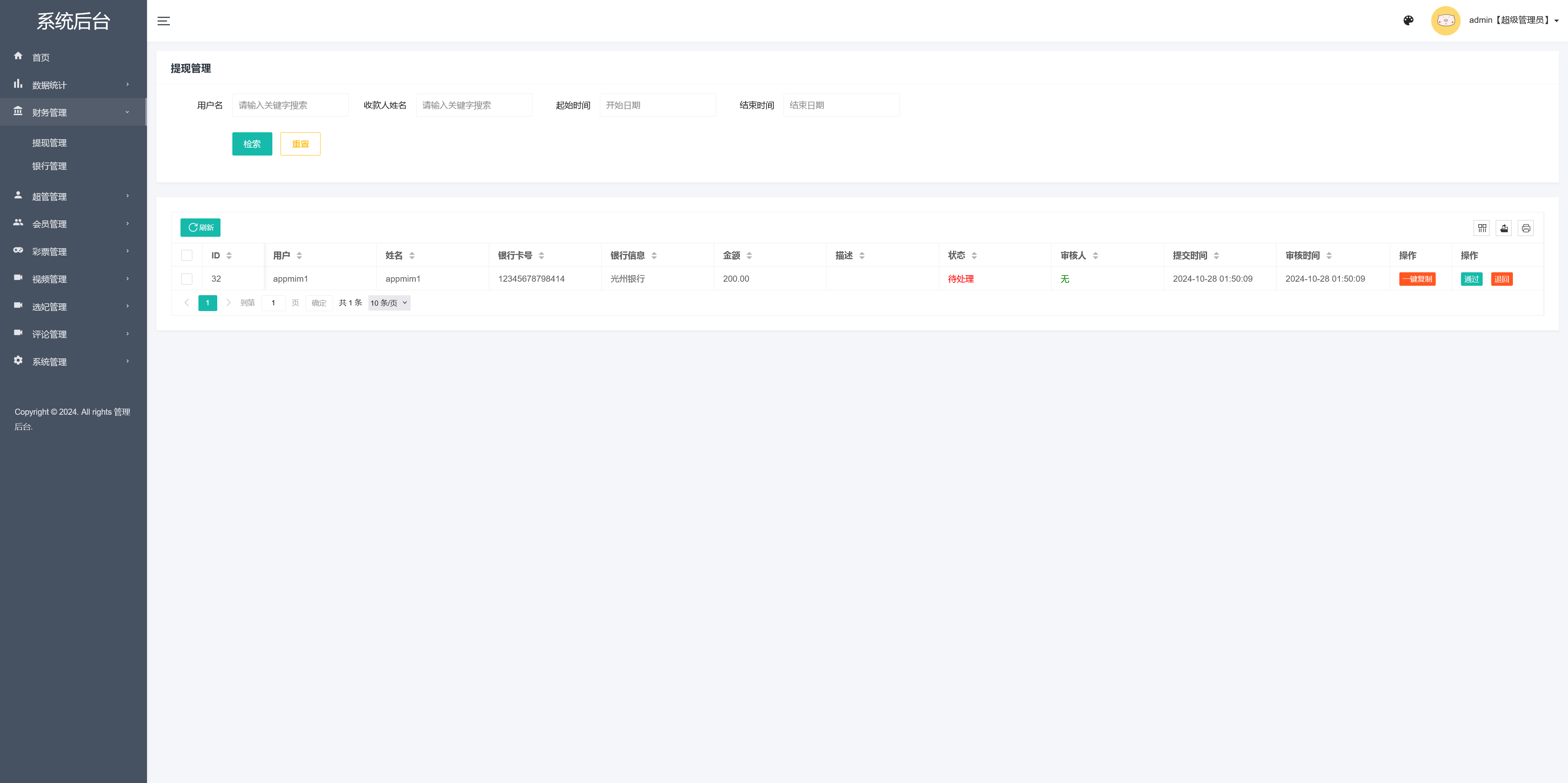
Task: Sort table by 提交时间 column arrows
Action: click(x=1216, y=256)
